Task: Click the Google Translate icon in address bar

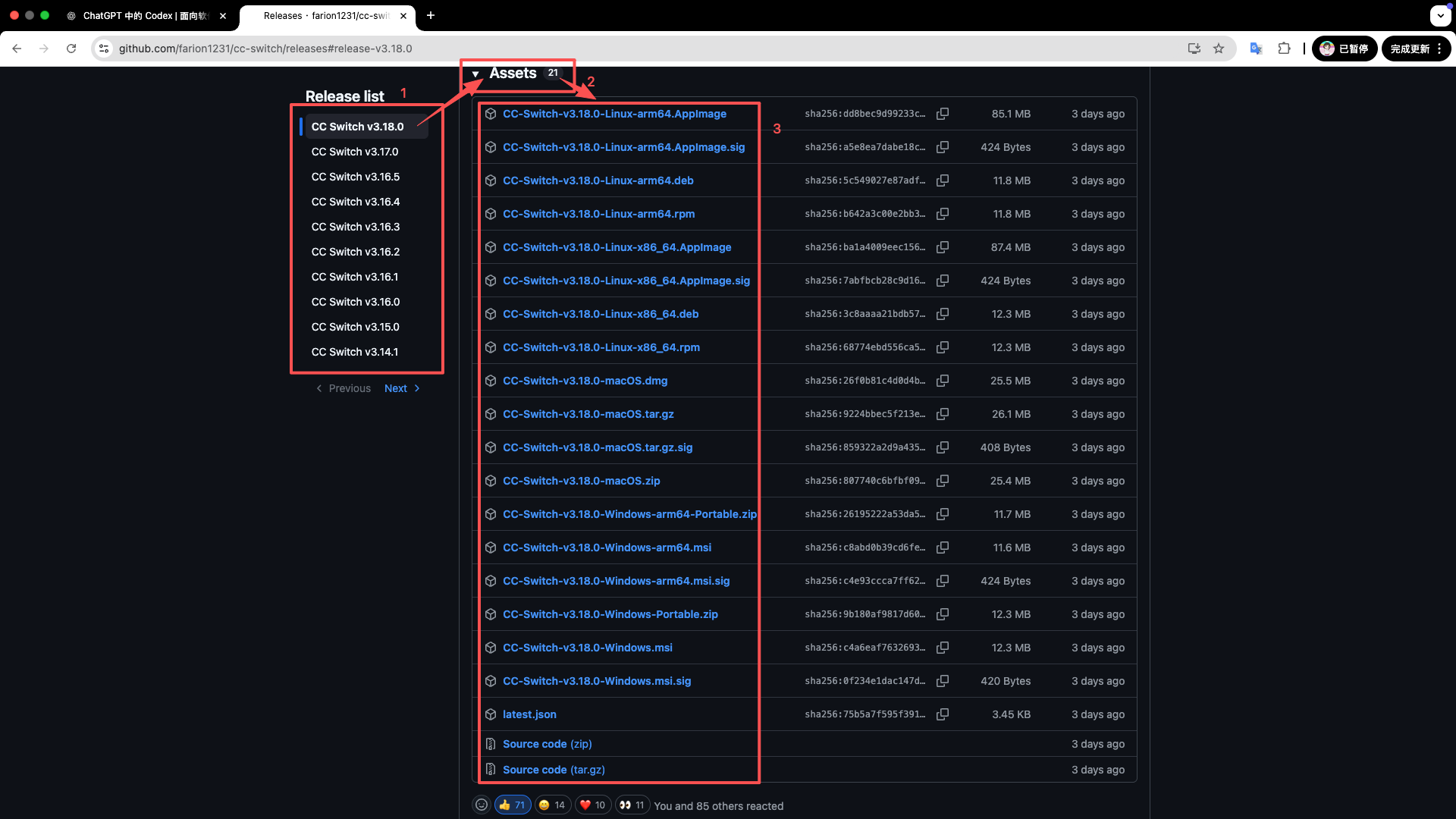Action: [x=1256, y=49]
